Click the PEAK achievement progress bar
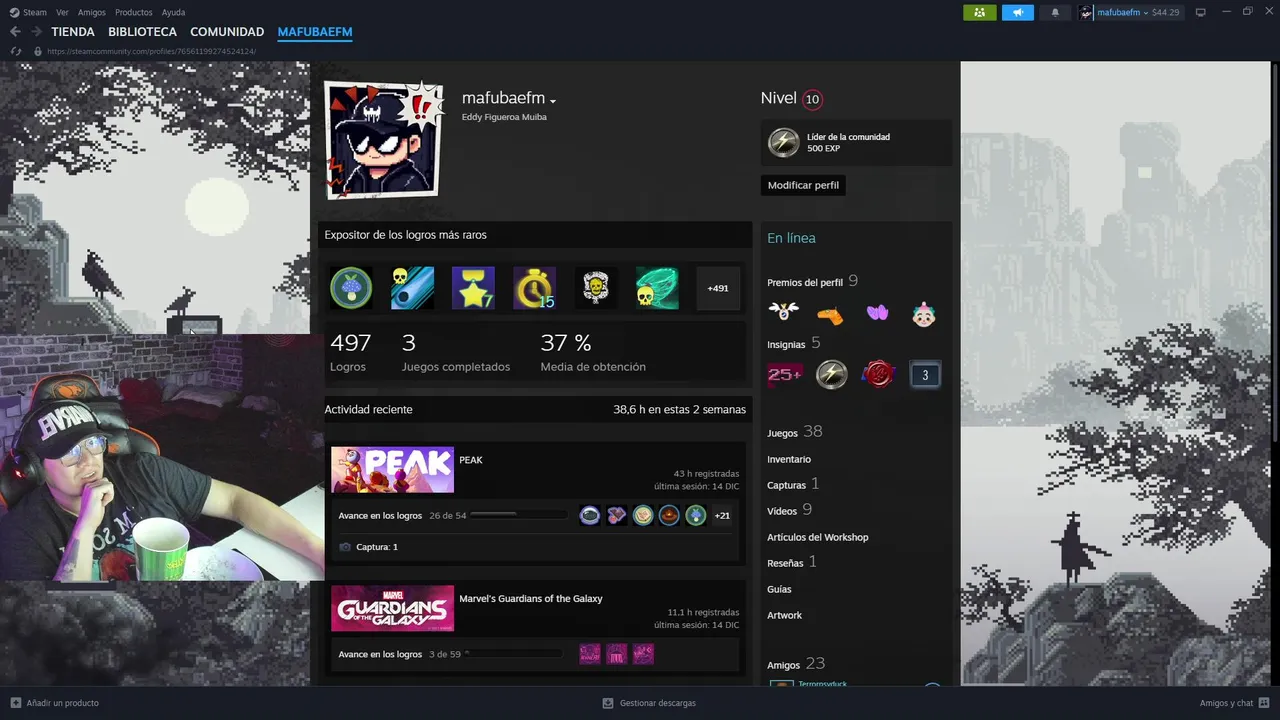 tap(517, 516)
